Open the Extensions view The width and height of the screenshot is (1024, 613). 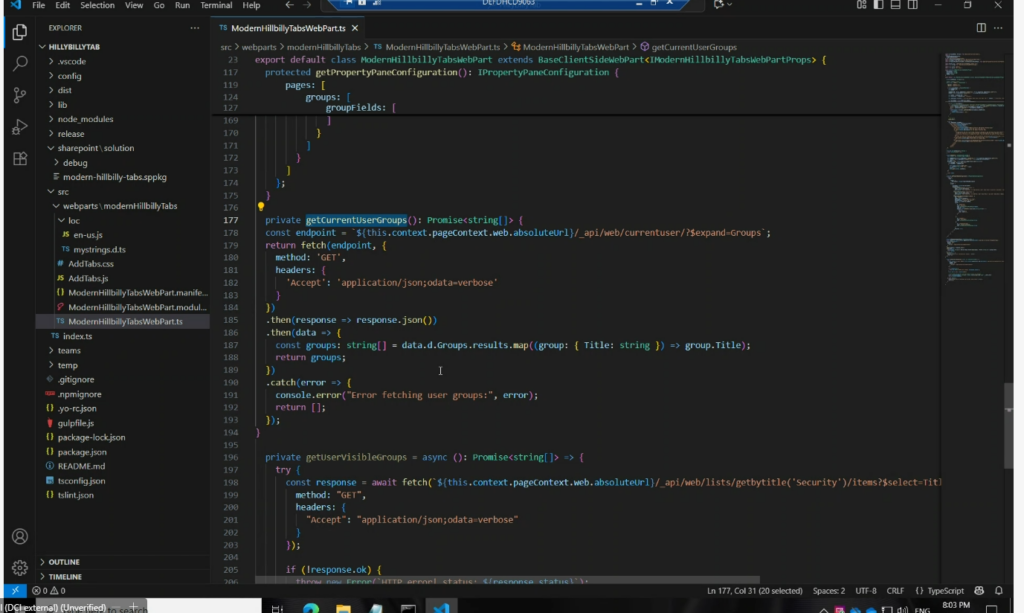20,159
